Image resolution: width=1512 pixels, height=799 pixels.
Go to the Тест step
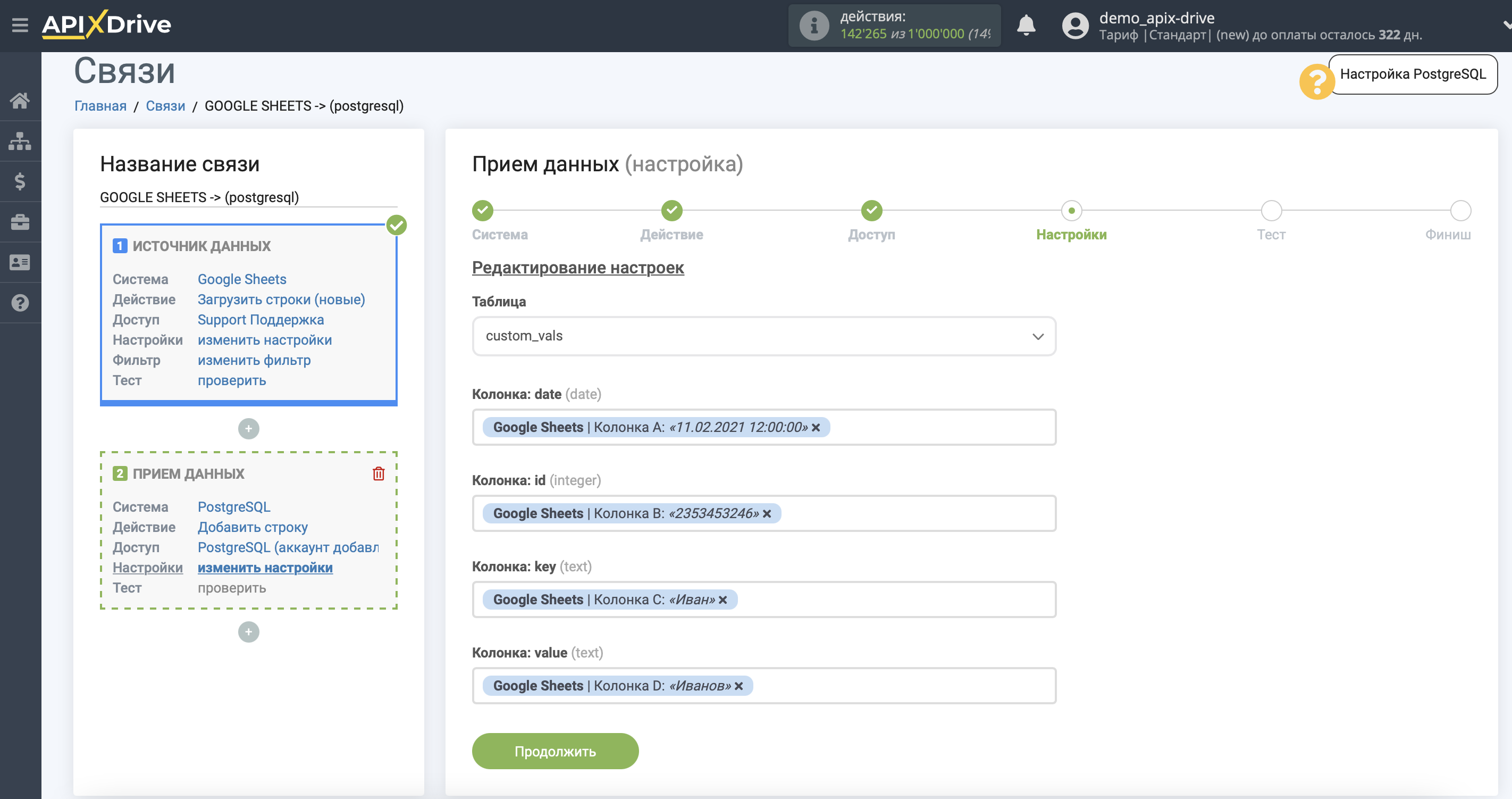(1271, 210)
